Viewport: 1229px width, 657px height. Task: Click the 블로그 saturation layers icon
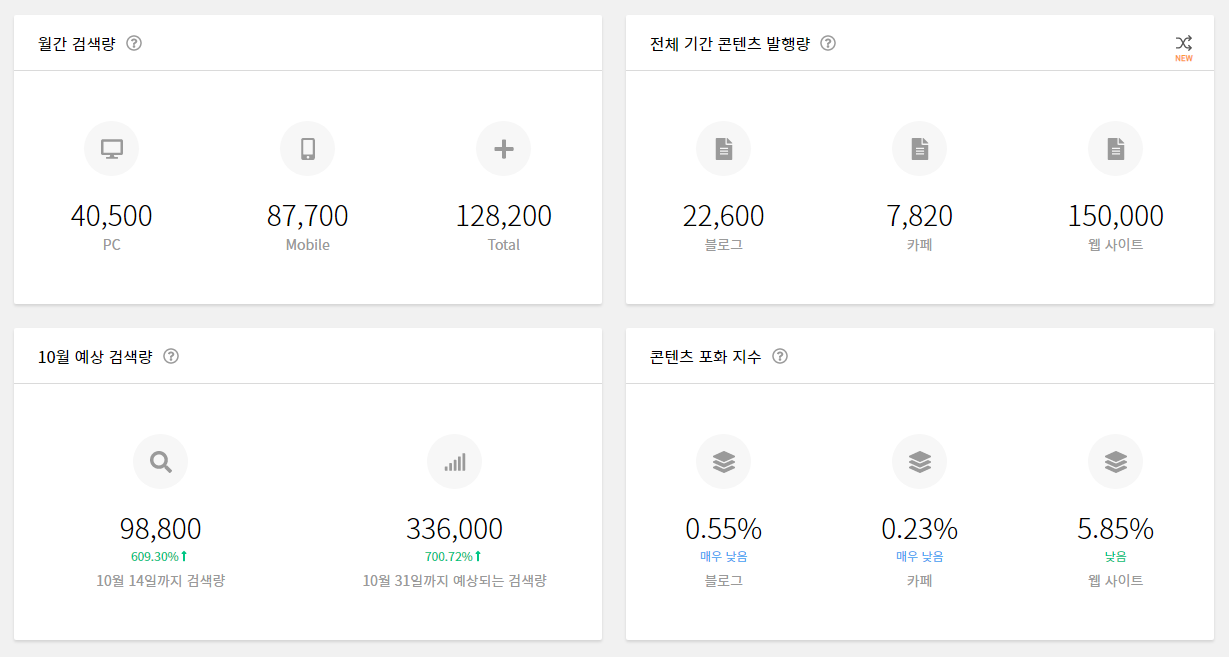723,462
